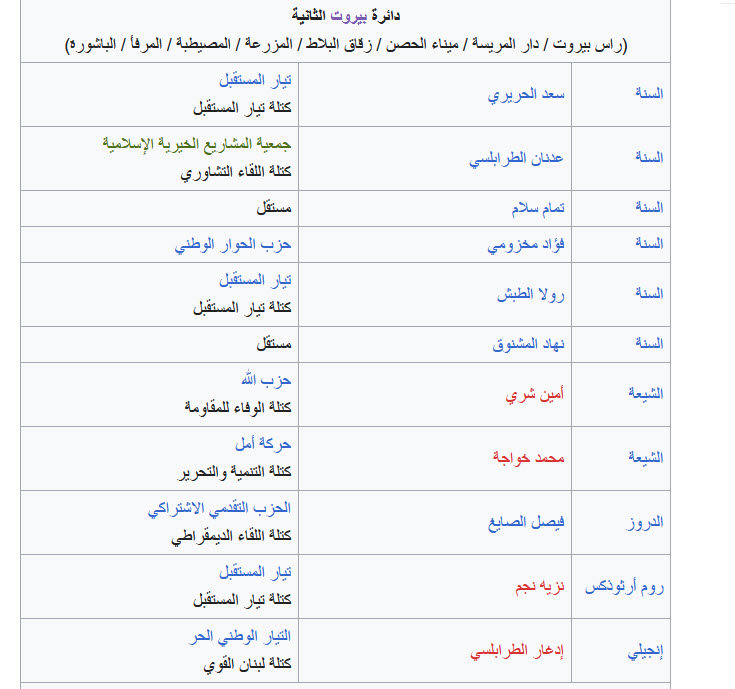Image resolution: width=735 pixels, height=689 pixels.
Task: Open the red أمين شري link
Action: pos(534,395)
